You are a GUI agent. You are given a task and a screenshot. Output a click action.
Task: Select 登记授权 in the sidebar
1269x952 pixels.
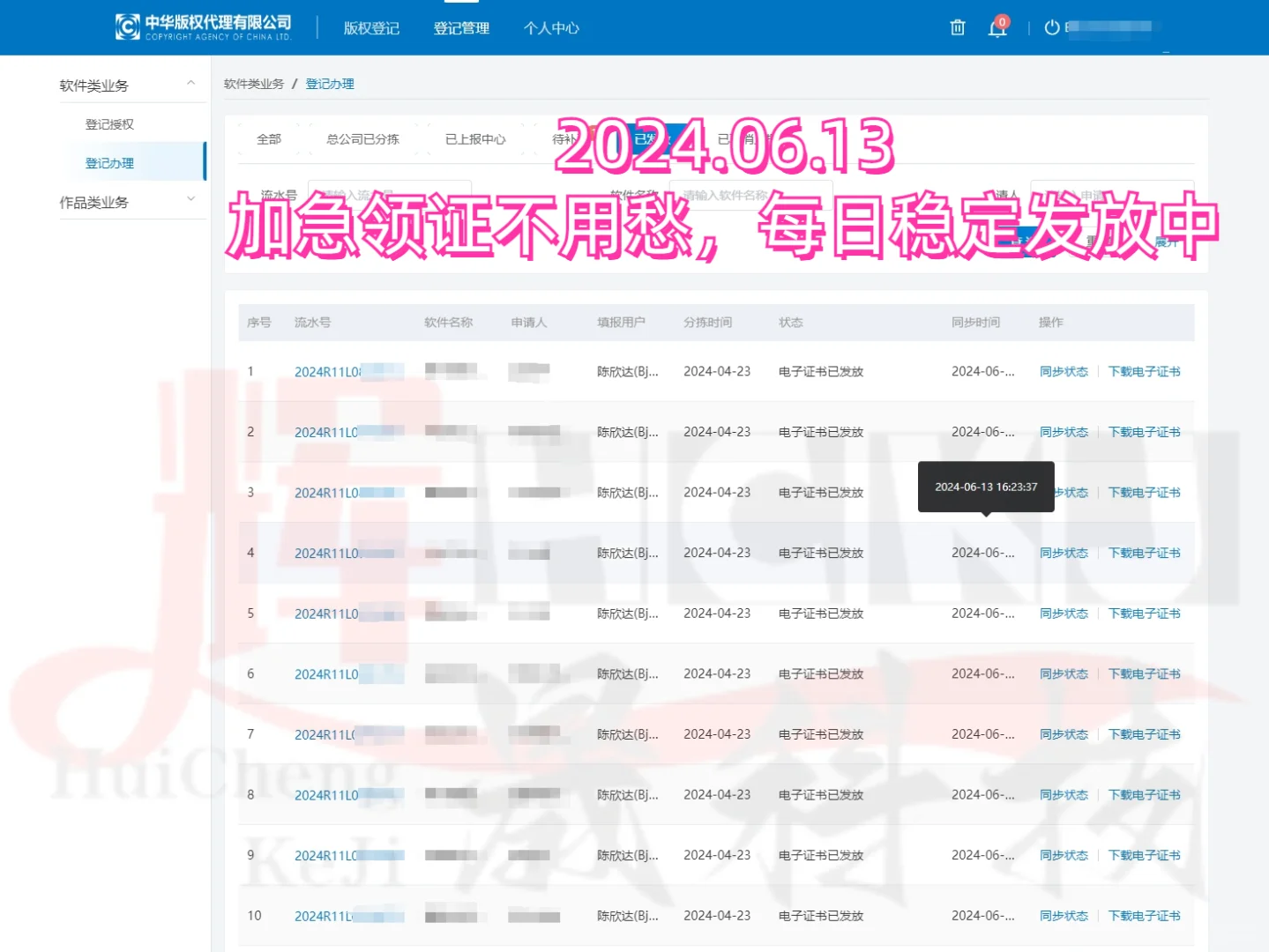coord(108,123)
